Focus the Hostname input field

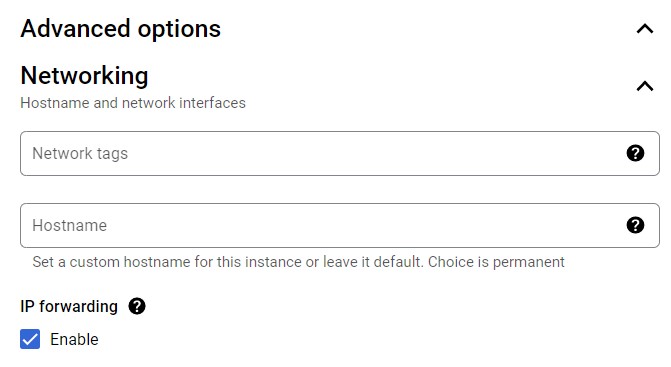point(340,225)
